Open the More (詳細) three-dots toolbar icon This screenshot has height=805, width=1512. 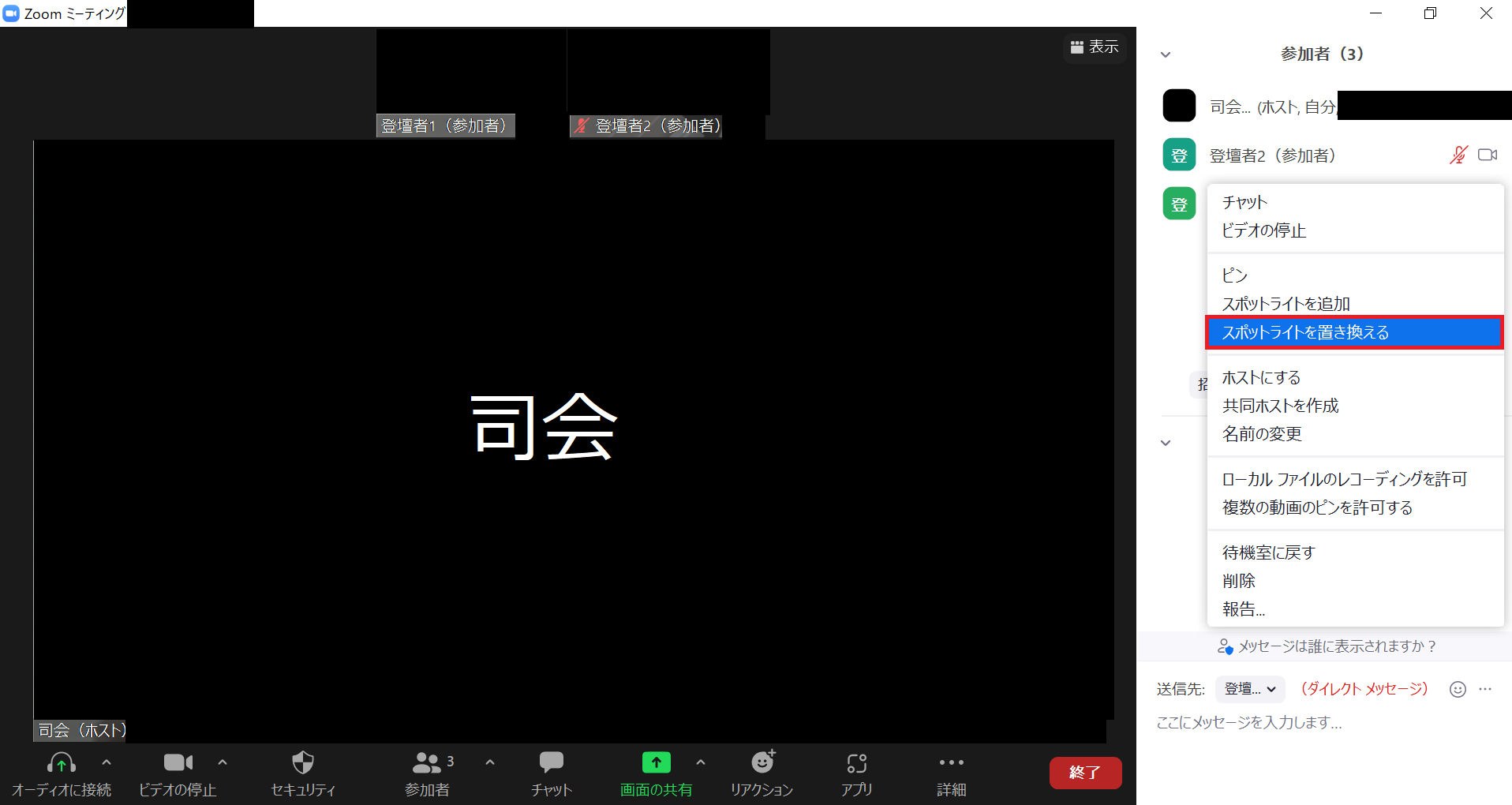[951, 763]
